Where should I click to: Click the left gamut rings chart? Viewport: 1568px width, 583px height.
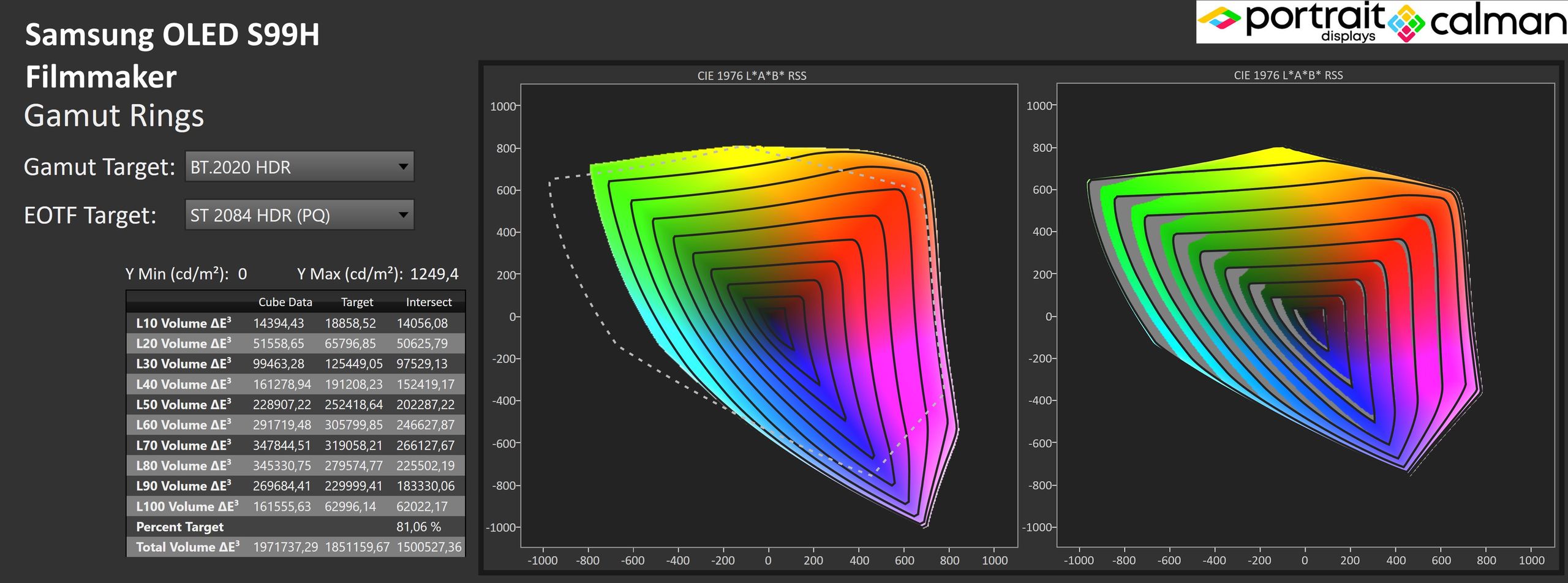coord(769,315)
